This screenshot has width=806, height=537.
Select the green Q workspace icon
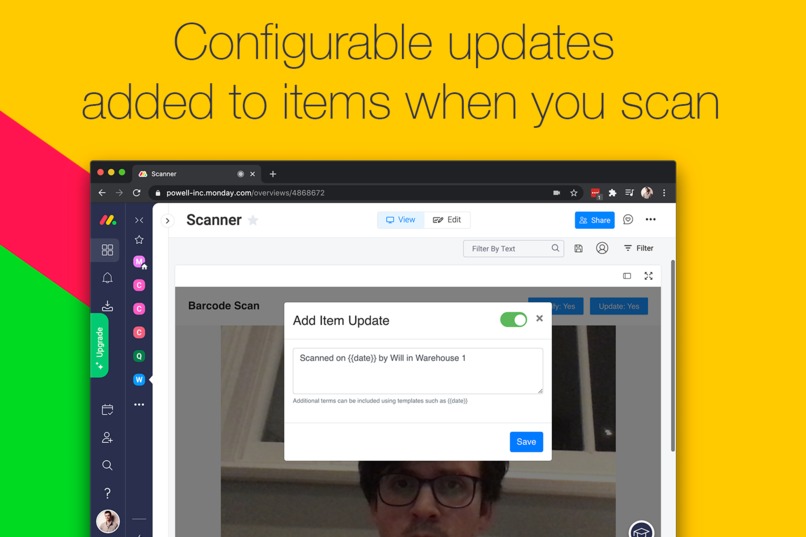[139, 356]
